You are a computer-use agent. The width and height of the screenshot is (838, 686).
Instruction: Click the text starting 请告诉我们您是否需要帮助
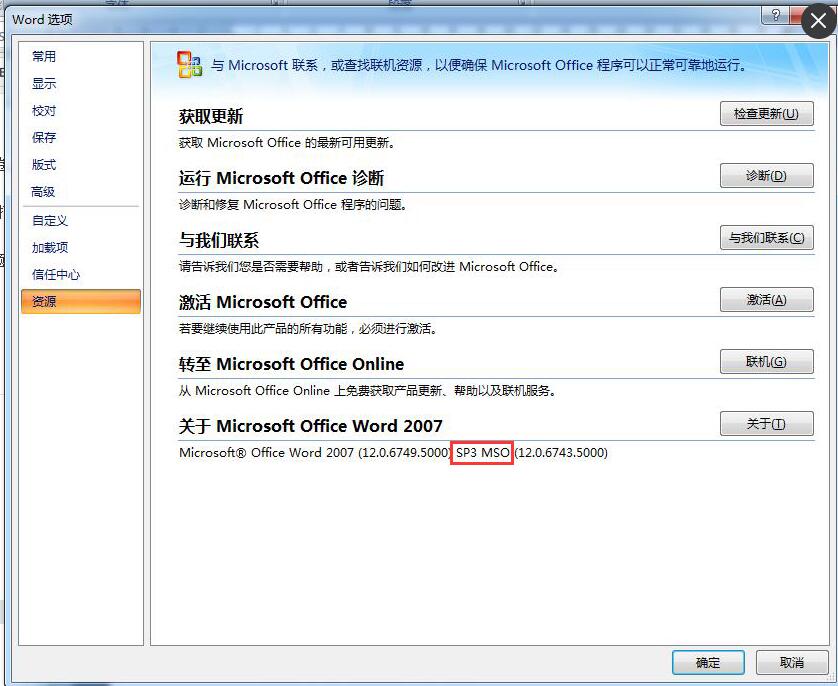pos(369,267)
